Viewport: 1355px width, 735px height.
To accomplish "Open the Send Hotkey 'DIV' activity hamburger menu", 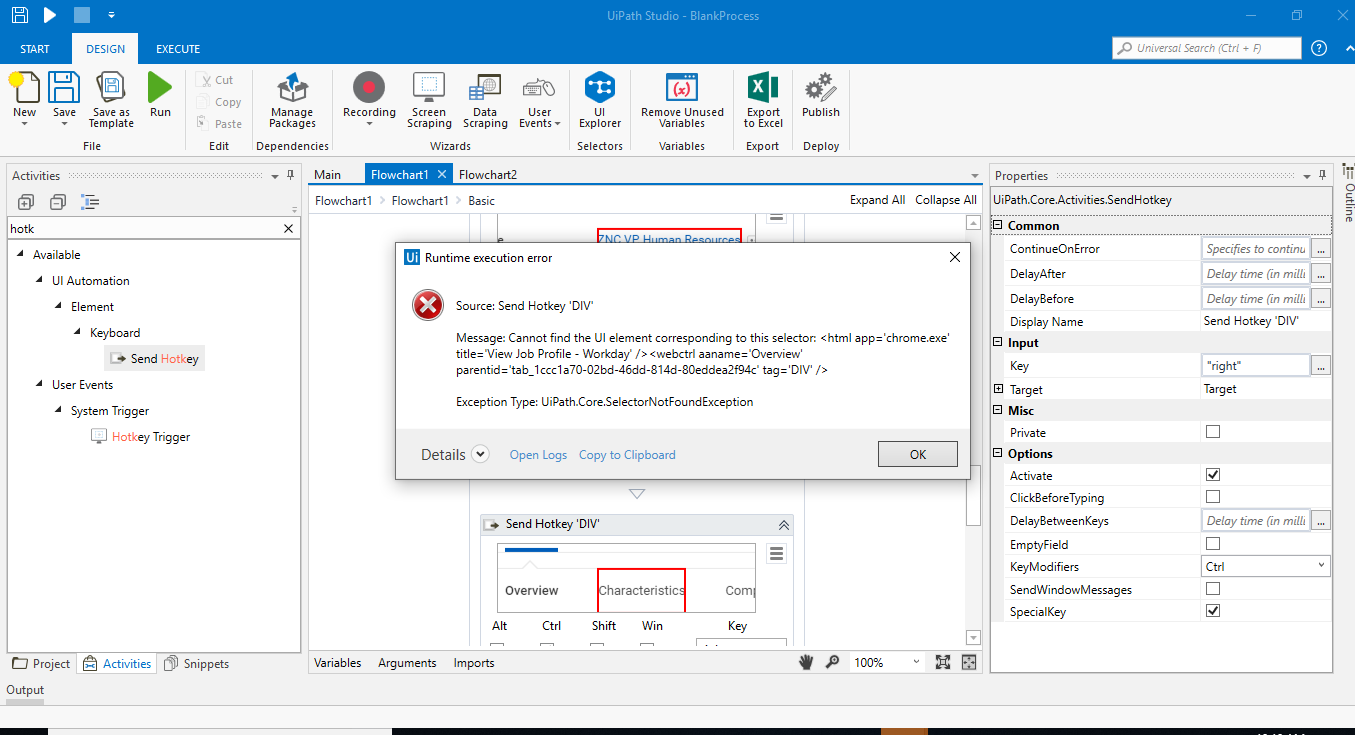I will [x=777, y=554].
